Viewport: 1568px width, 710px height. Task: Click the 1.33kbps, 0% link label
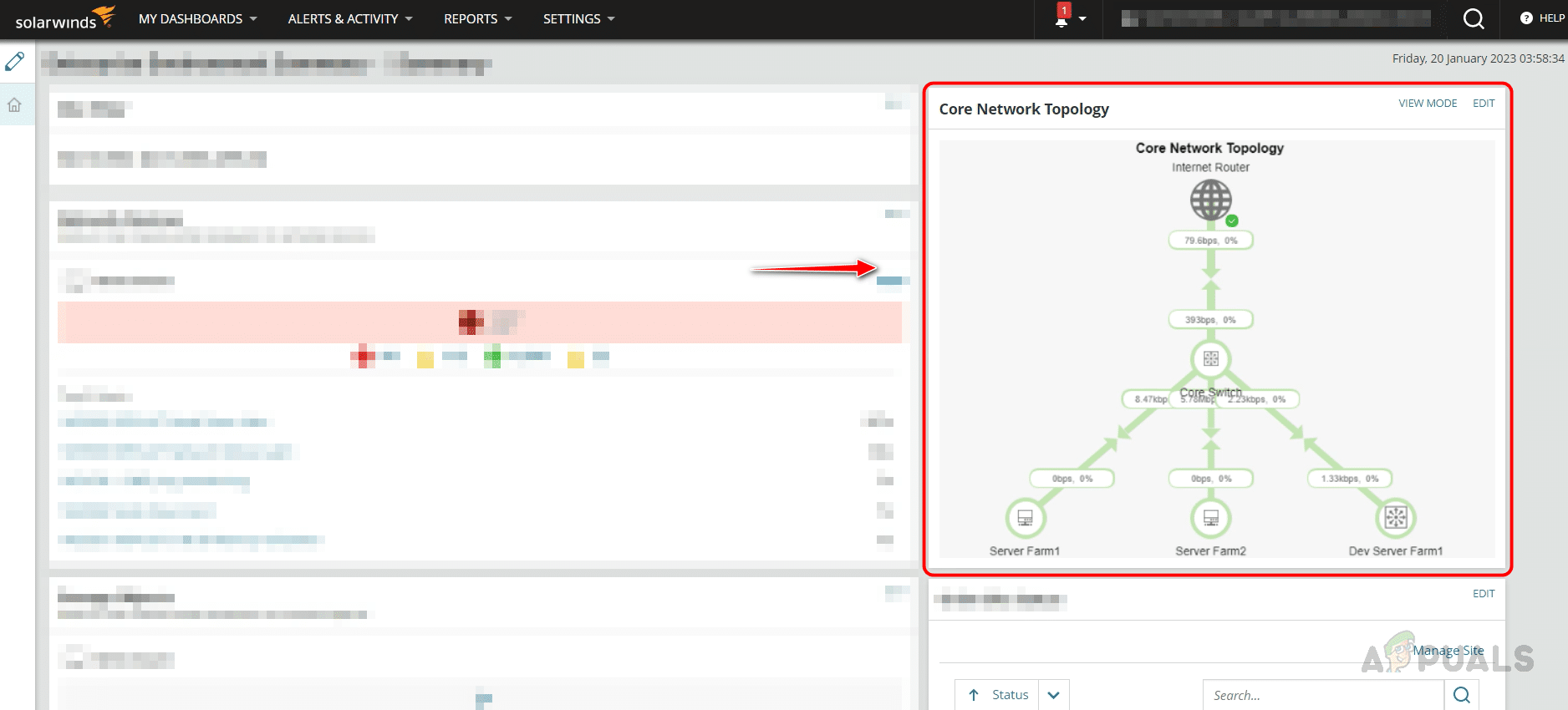coord(1350,479)
